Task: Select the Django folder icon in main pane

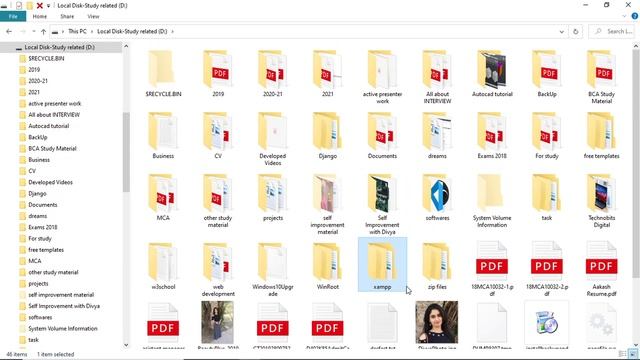Action: coord(327,131)
